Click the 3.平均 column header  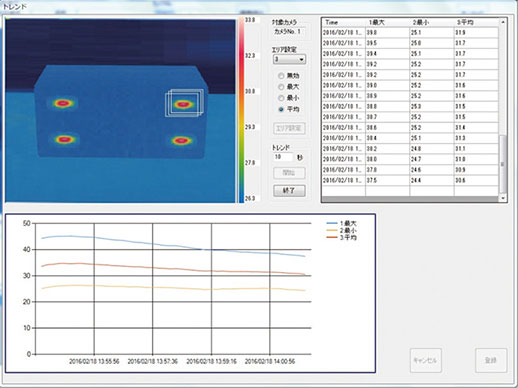[476, 22]
